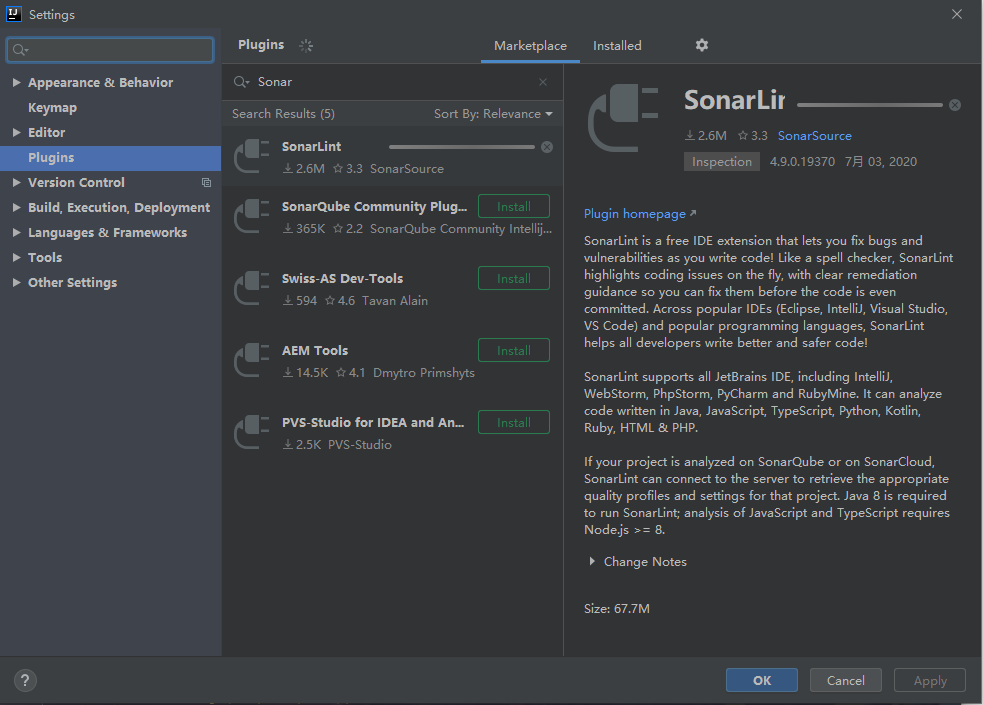Image resolution: width=983 pixels, height=705 pixels.
Task: Focus the settings search field
Action: pyautogui.click(x=110, y=50)
